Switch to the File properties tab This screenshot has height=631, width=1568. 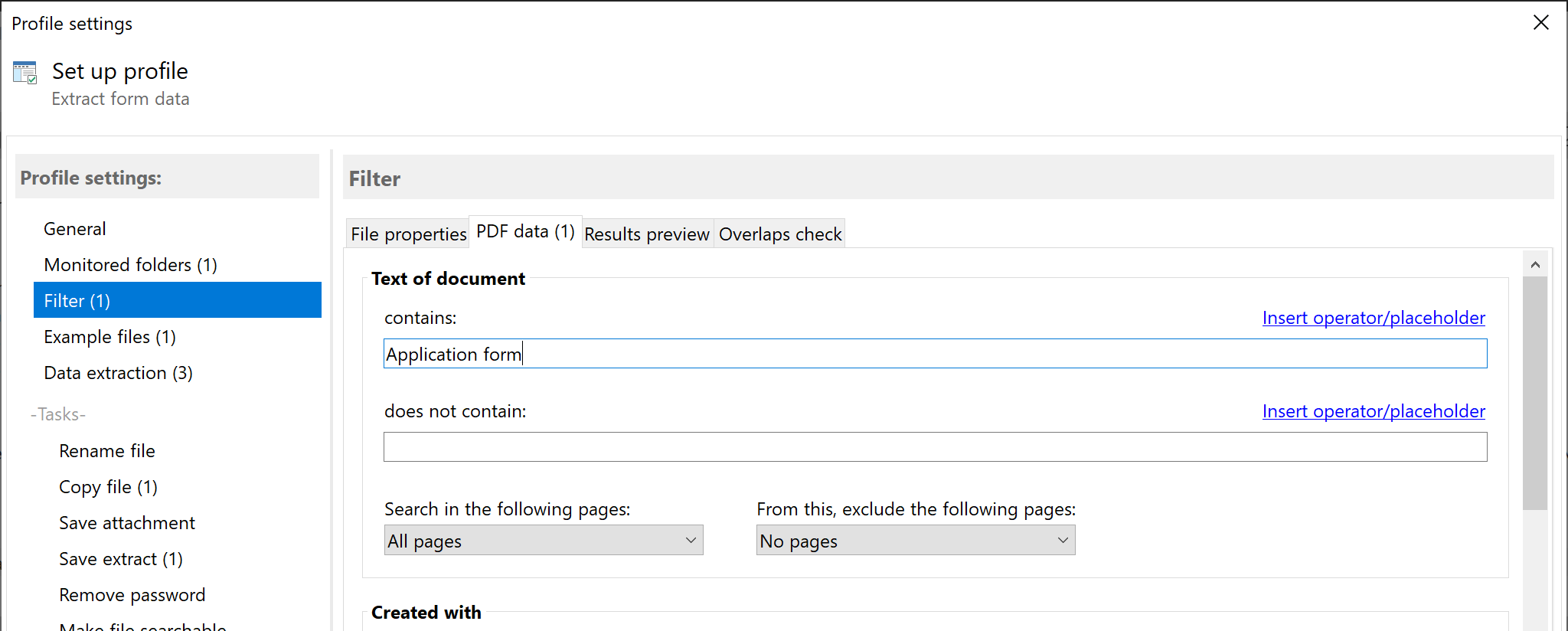pos(408,234)
